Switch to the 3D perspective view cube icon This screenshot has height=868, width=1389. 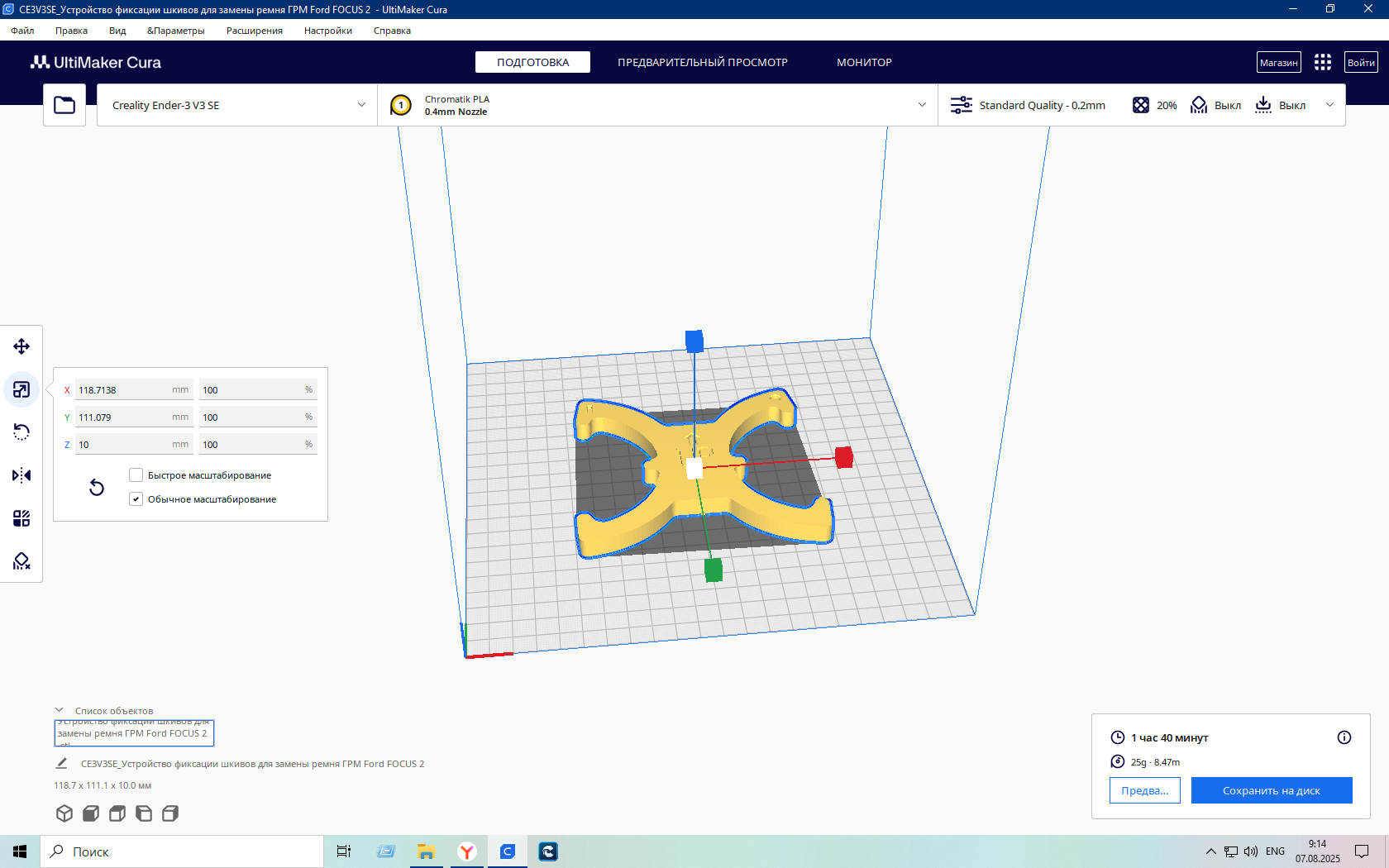coord(64,813)
